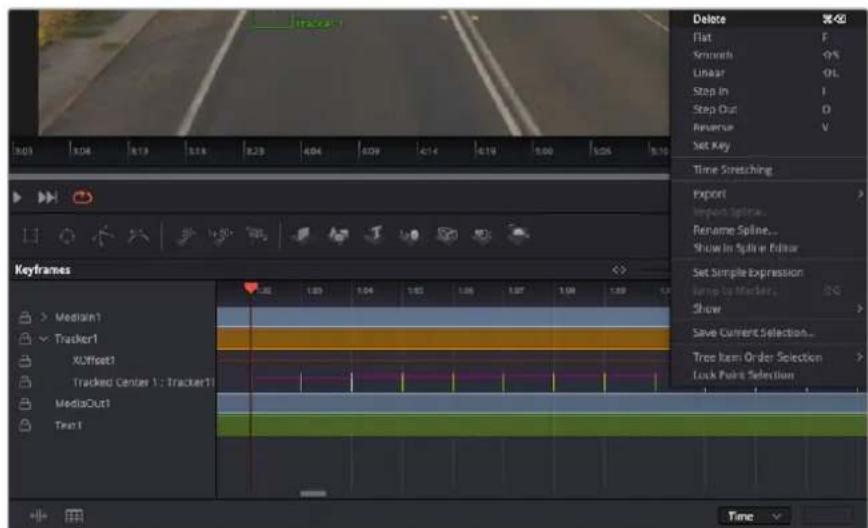This screenshot has width=868, height=528.
Task: Toggle the lock for the MediaOut1 track
Action: click(25, 404)
